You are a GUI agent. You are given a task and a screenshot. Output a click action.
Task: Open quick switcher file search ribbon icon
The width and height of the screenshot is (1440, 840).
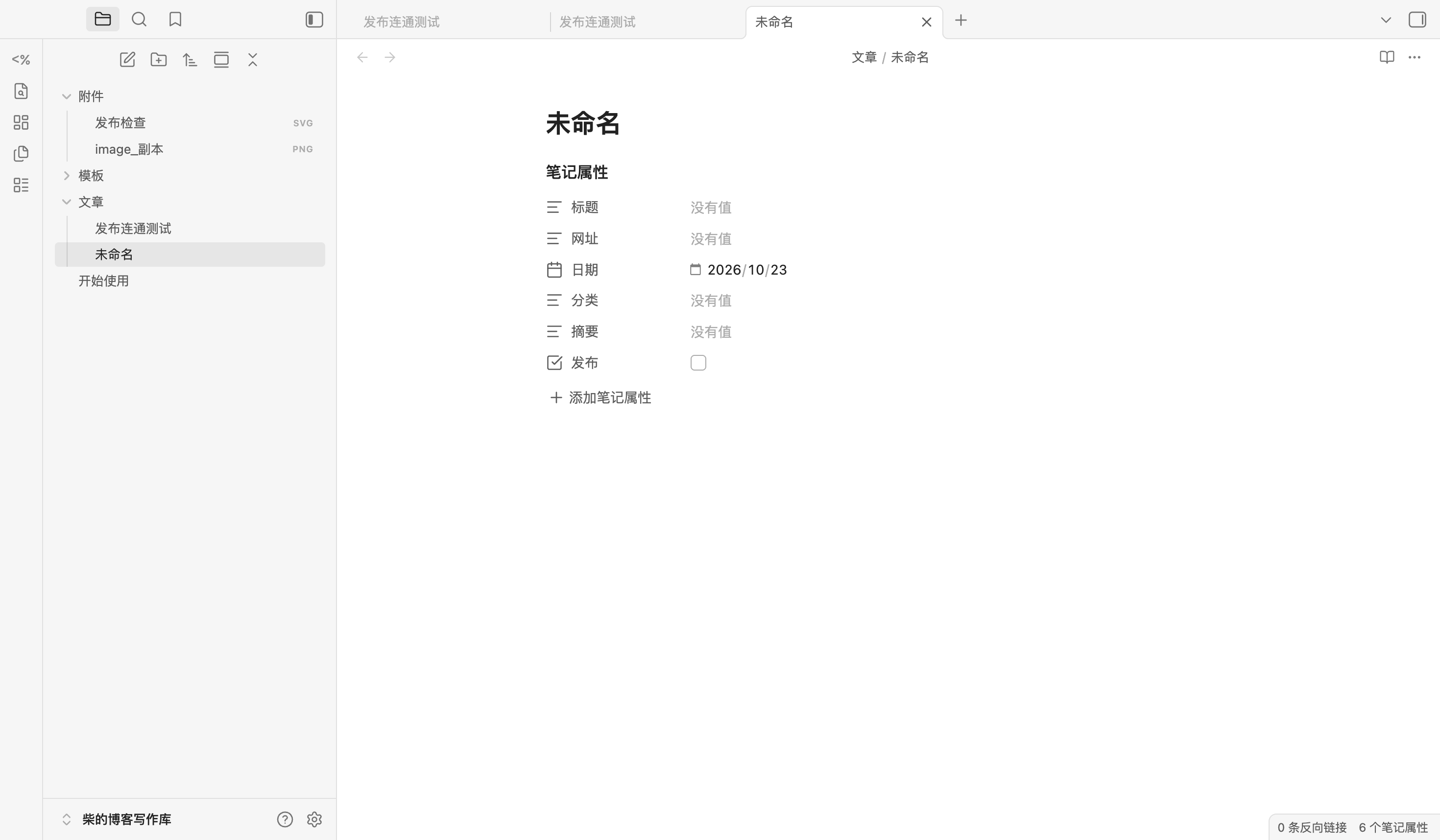pos(21,91)
